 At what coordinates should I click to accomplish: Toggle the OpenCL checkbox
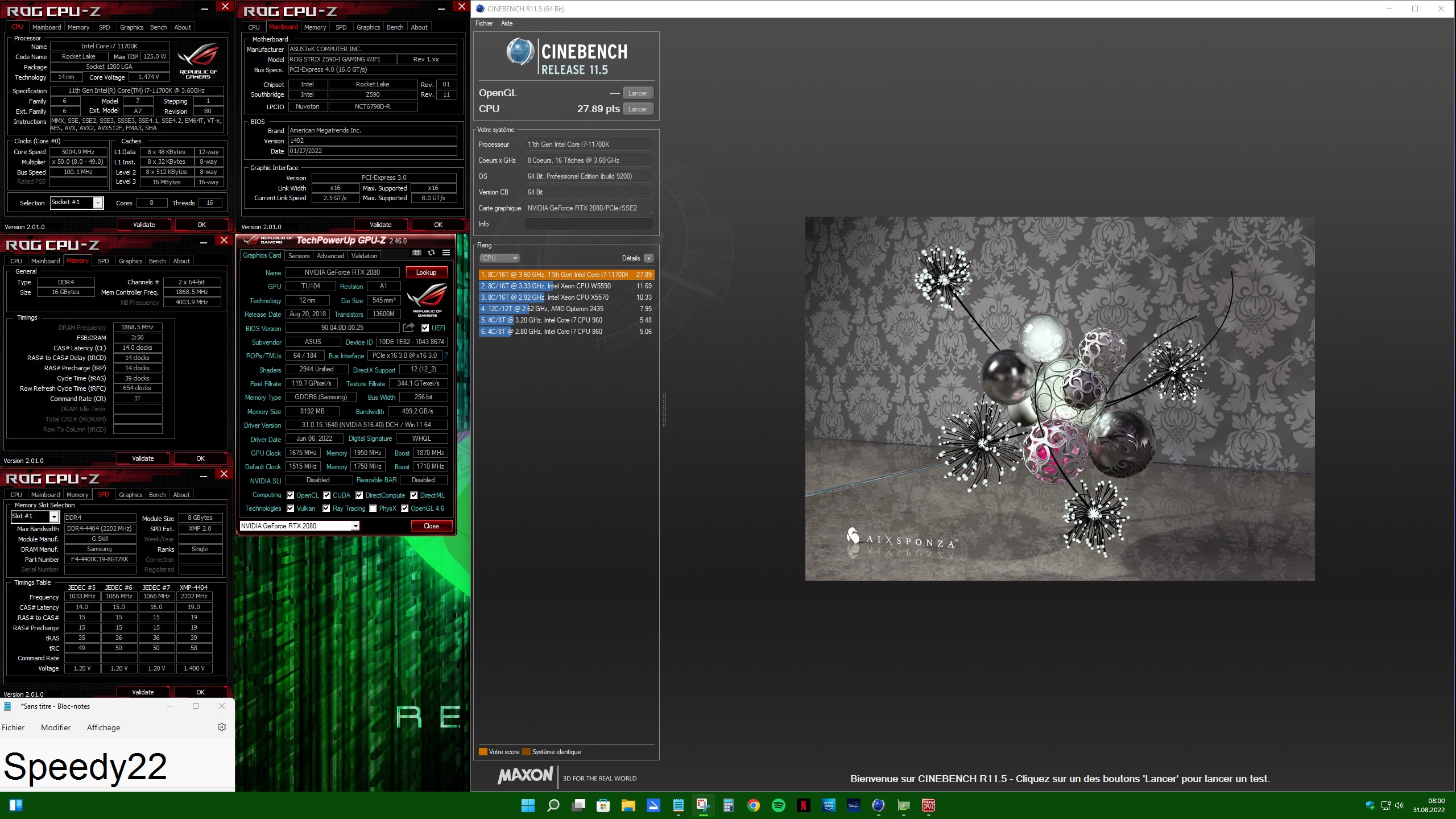point(290,495)
